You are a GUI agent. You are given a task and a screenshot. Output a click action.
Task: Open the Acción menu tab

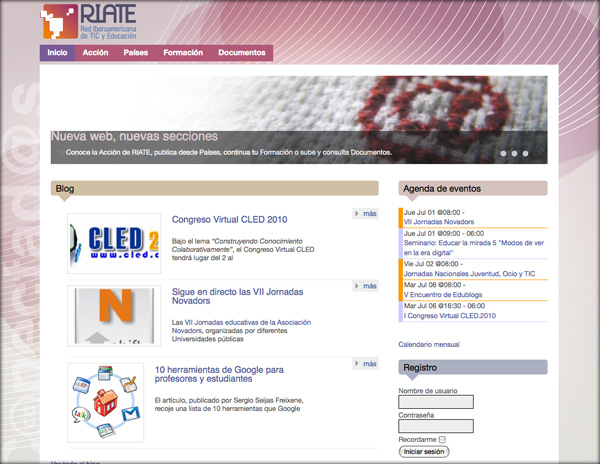(95, 53)
